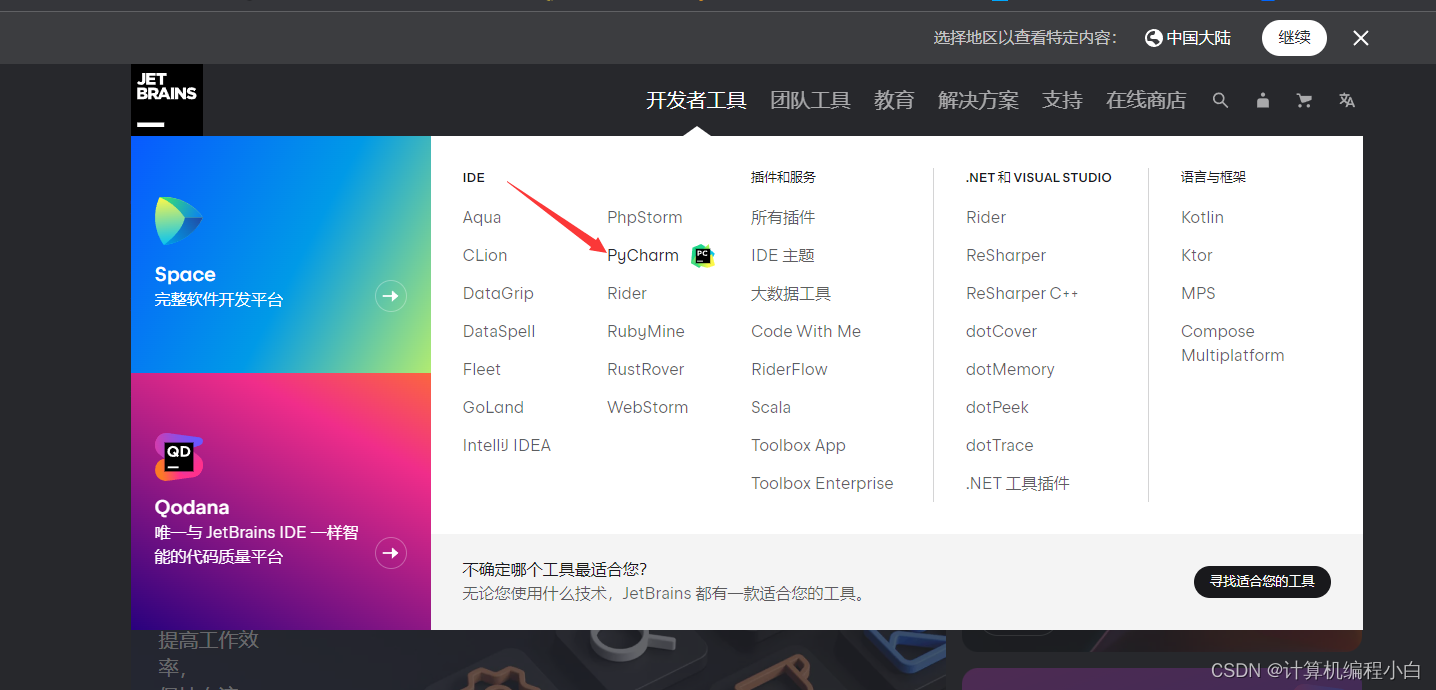
Task: Open the 支持 menu
Action: click(1062, 100)
